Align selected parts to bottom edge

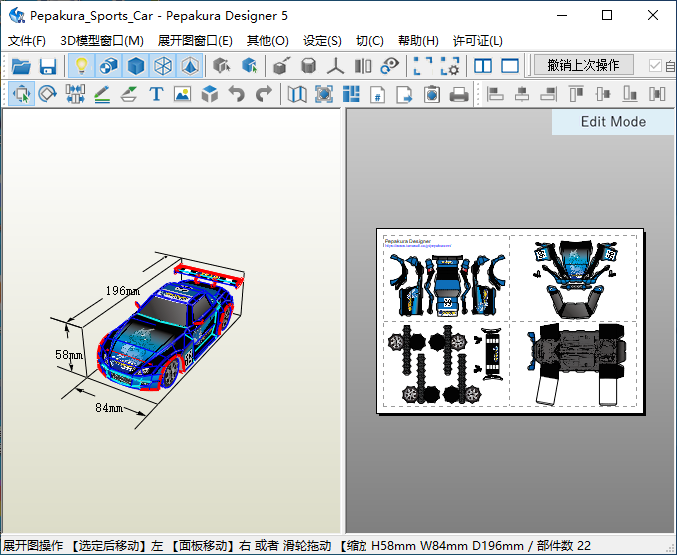630,94
